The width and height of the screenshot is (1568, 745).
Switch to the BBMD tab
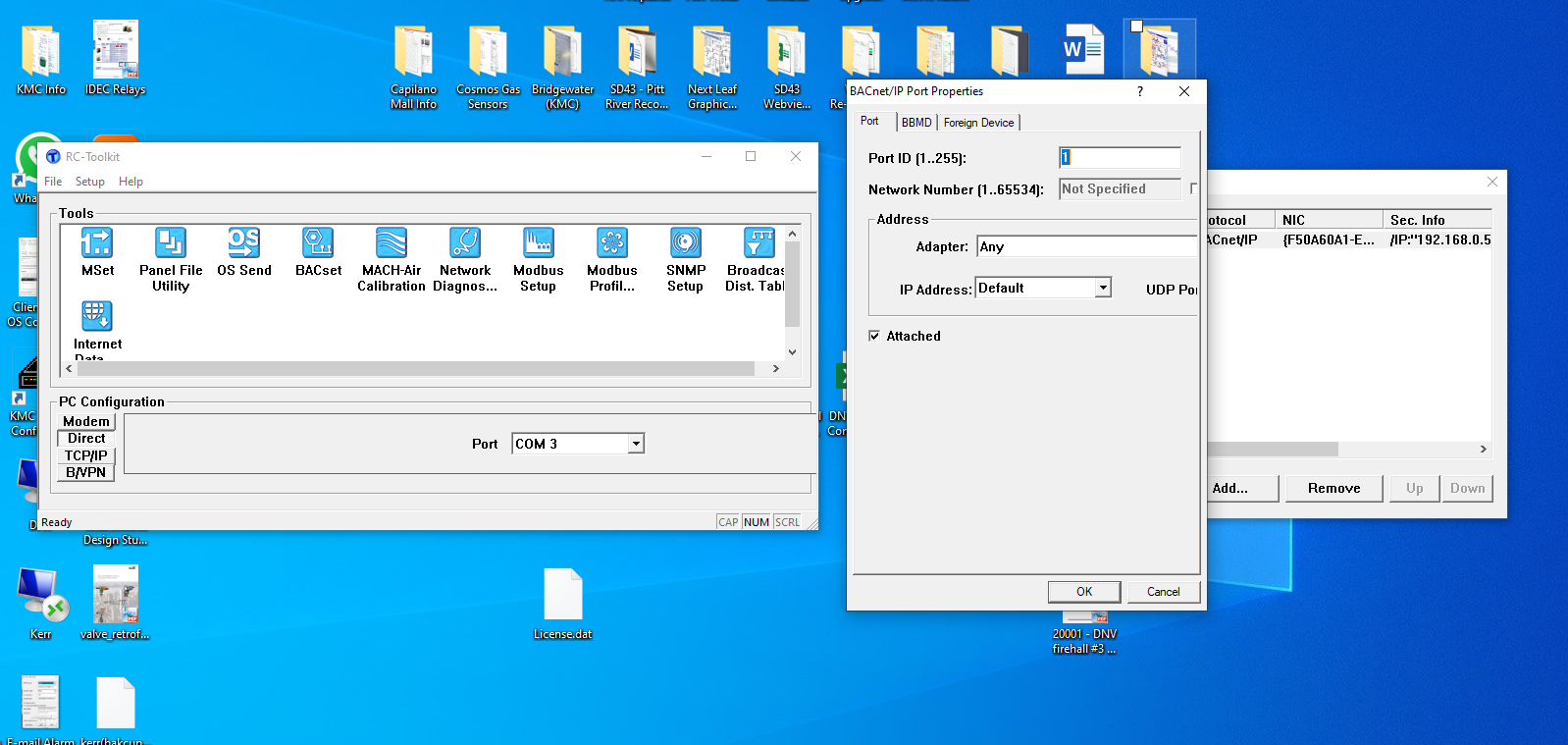[x=916, y=123]
